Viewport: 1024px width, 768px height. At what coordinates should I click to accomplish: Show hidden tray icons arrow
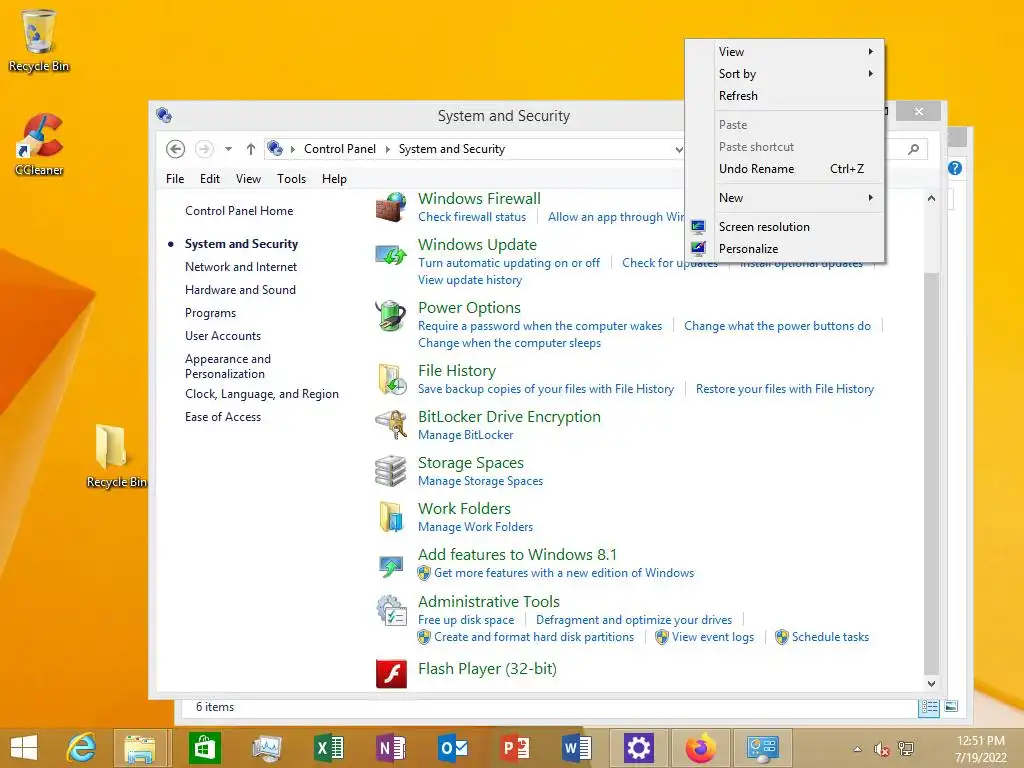[857, 749]
